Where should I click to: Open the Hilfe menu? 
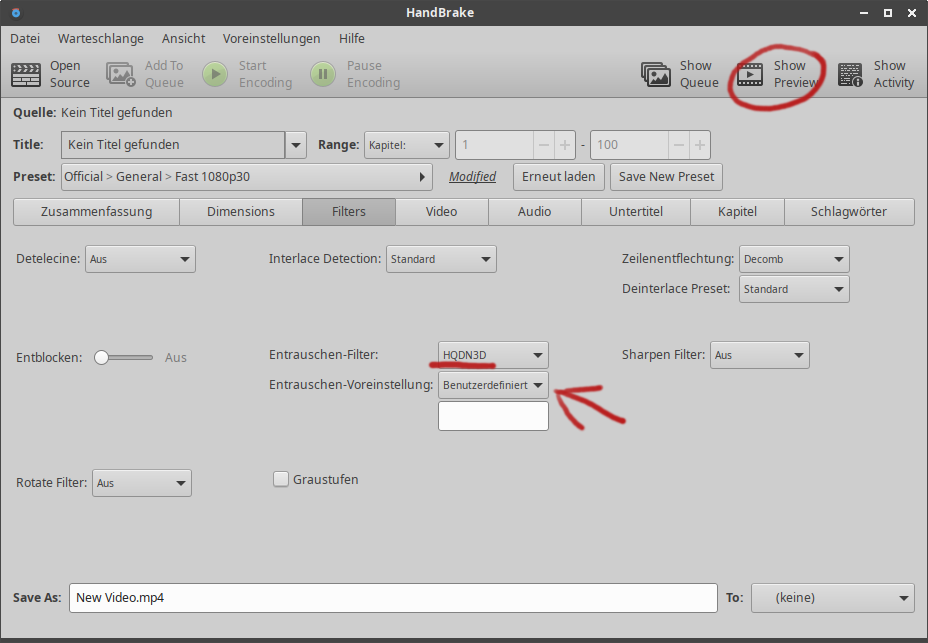click(352, 38)
